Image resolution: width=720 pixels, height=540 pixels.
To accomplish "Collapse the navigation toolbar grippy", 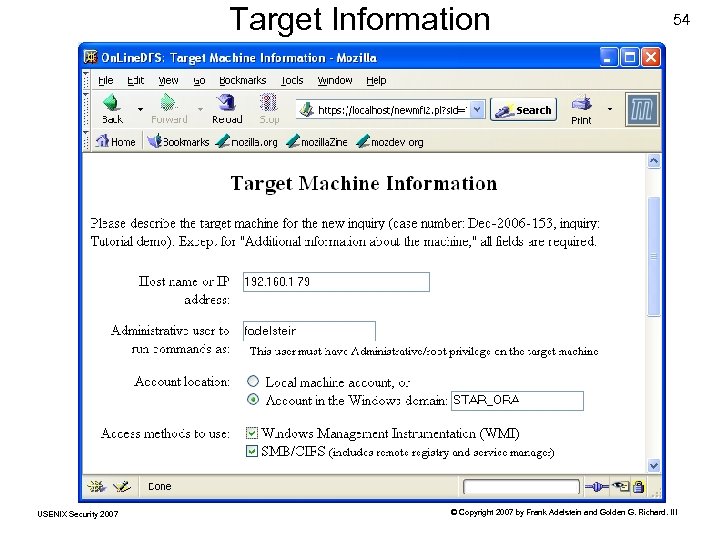I will tap(86, 109).
